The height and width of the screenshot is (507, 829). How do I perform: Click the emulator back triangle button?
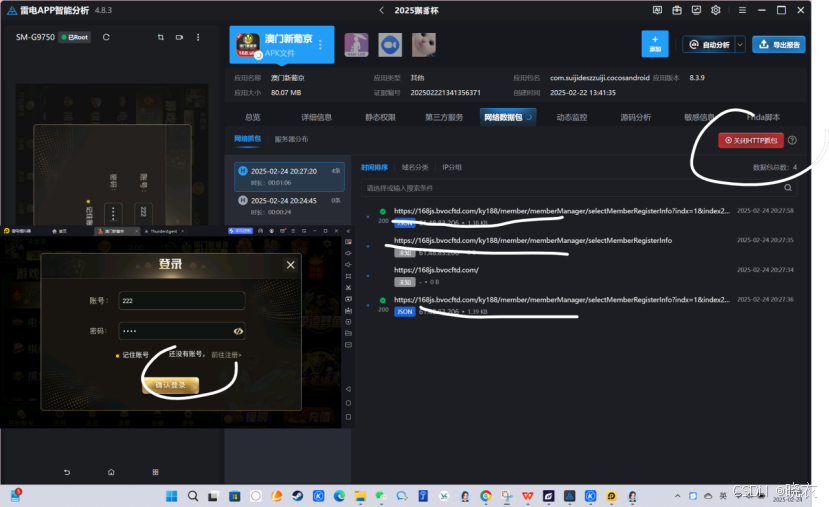pos(348,389)
